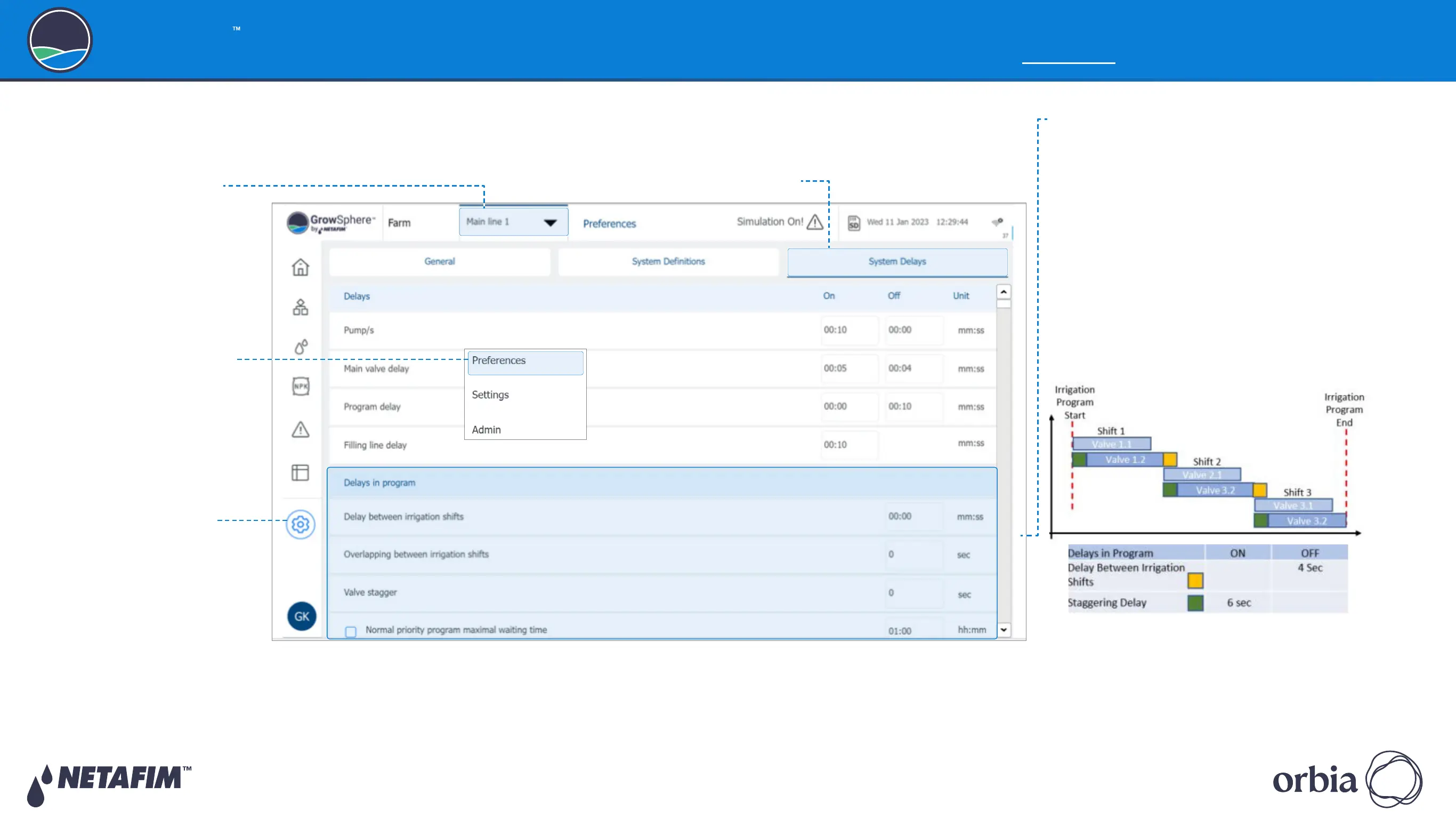Choose Preferences in the popup menu
Viewport: 1456px width, 819px height.
[x=525, y=362]
